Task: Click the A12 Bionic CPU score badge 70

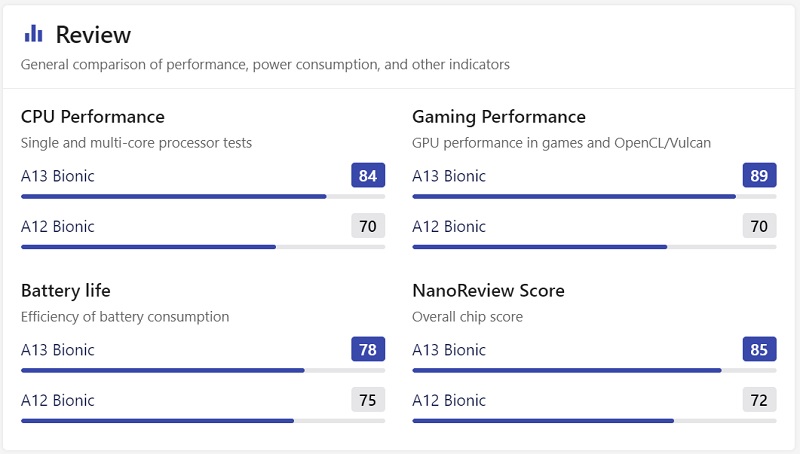Action: pos(368,226)
